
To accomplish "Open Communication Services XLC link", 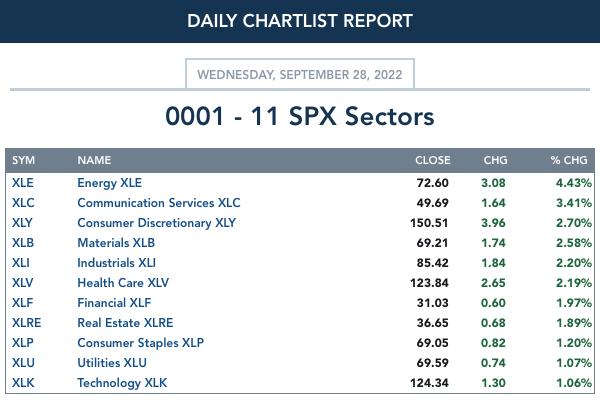I will tap(159, 203).
